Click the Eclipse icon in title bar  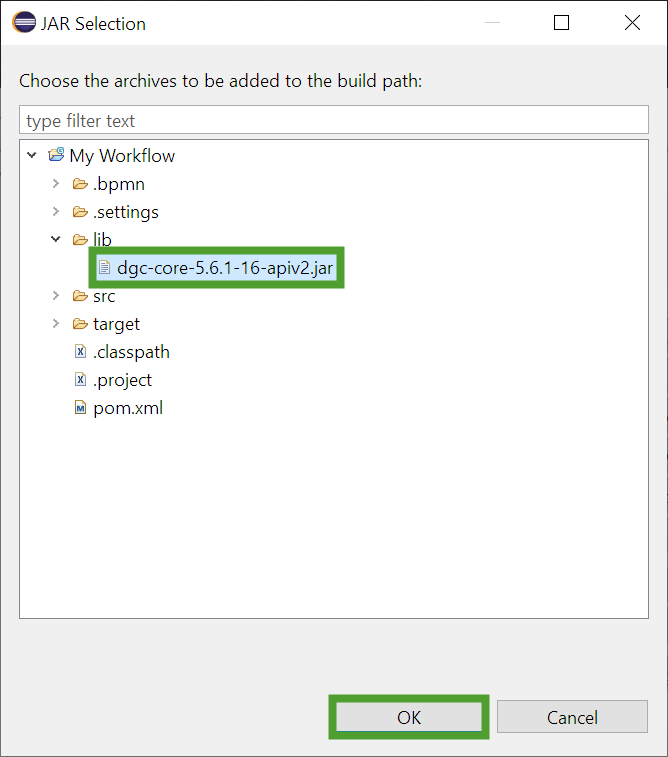point(24,23)
